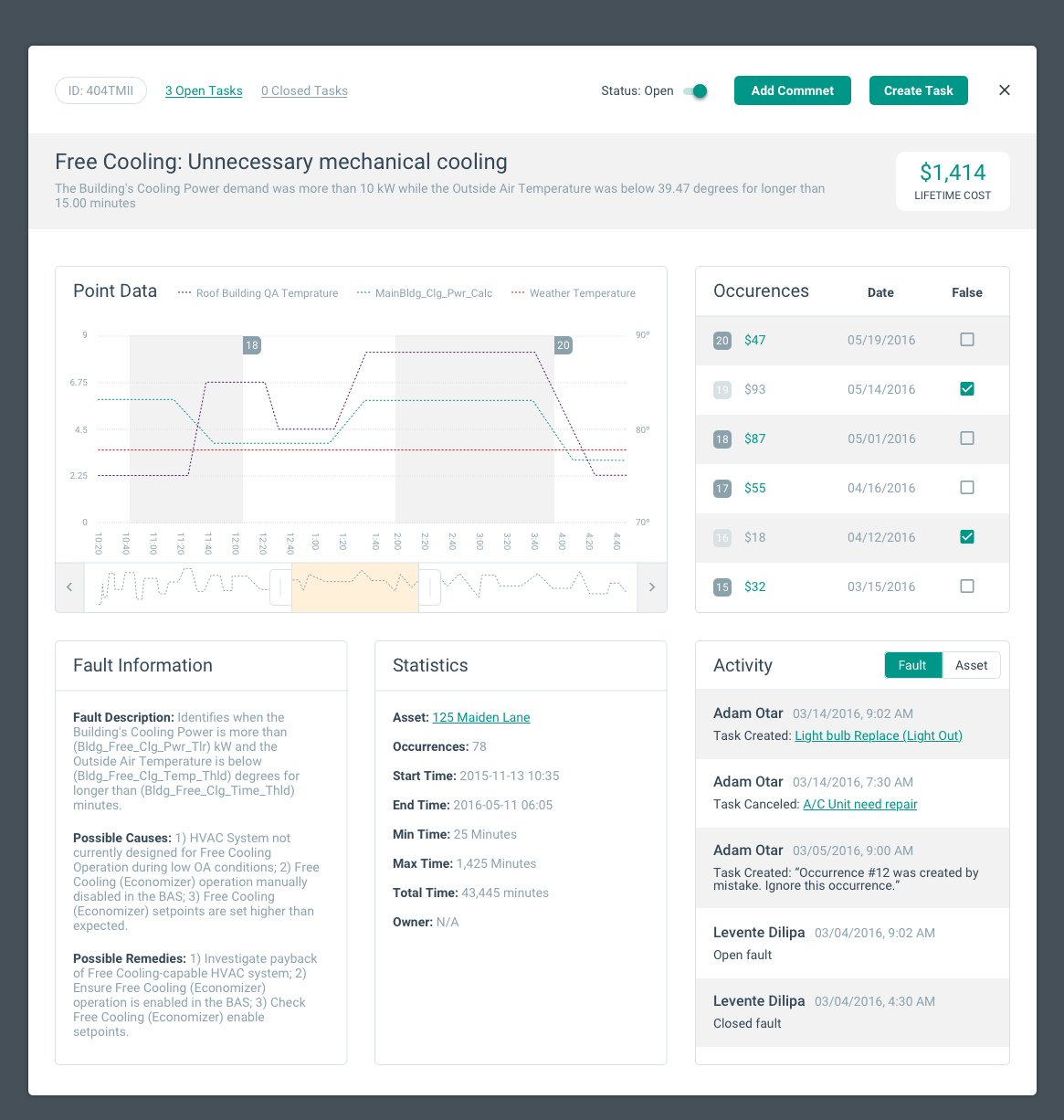This screenshot has width=1064, height=1120.
Task: Grab the left range slider handle
Action: [280, 587]
